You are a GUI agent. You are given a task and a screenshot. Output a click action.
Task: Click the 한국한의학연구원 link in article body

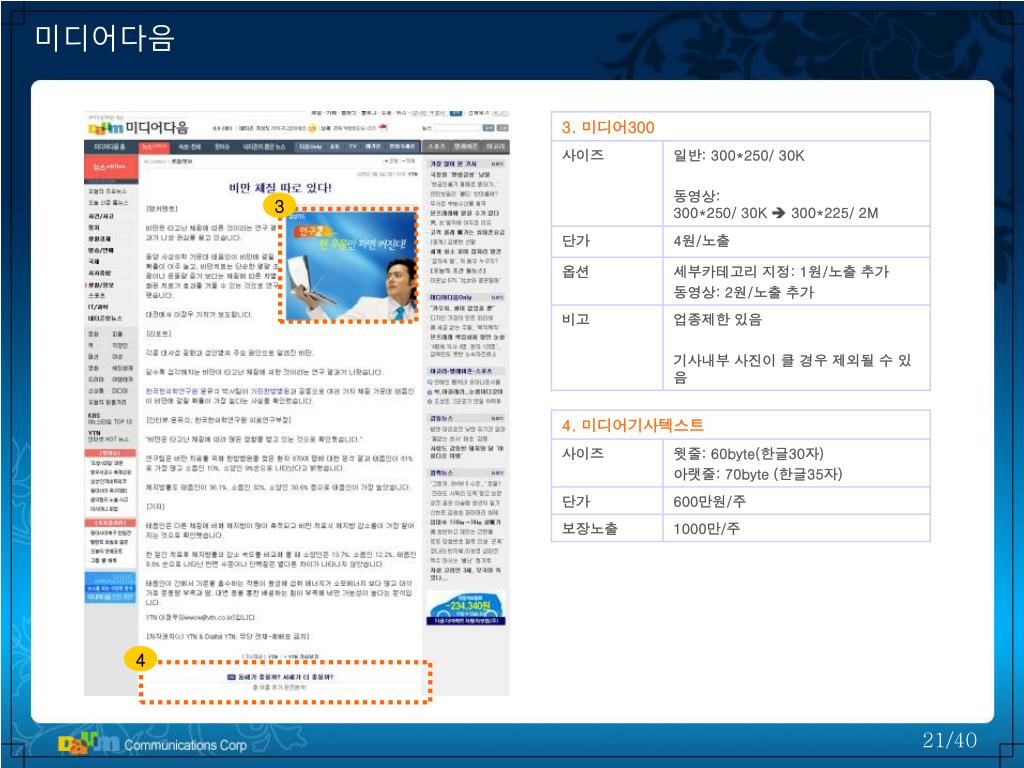172,391
